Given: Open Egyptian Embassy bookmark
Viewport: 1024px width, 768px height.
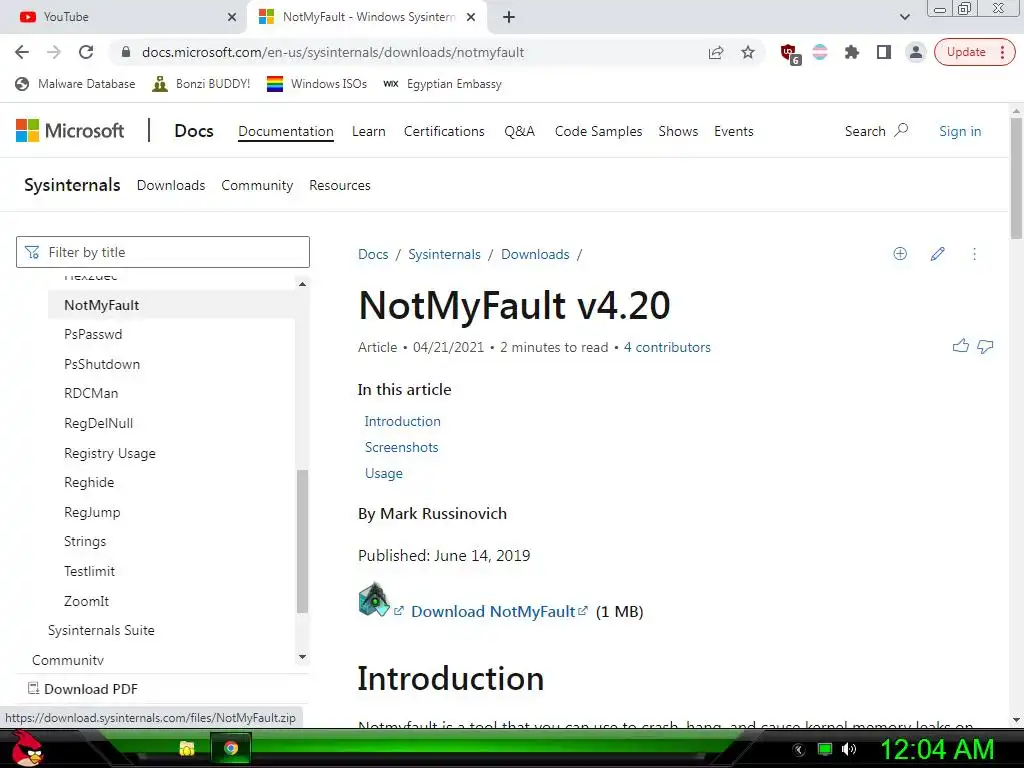Looking at the screenshot, I should coord(442,84).
